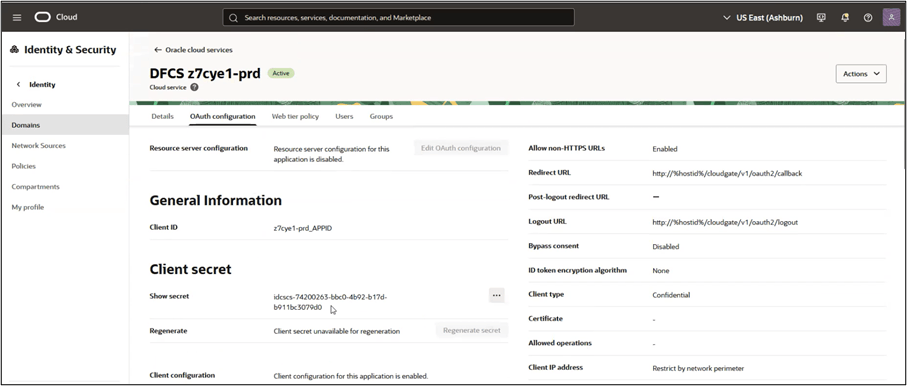
Task: Click the client secret value idcscs-74200263
Action: coord(330,302)
